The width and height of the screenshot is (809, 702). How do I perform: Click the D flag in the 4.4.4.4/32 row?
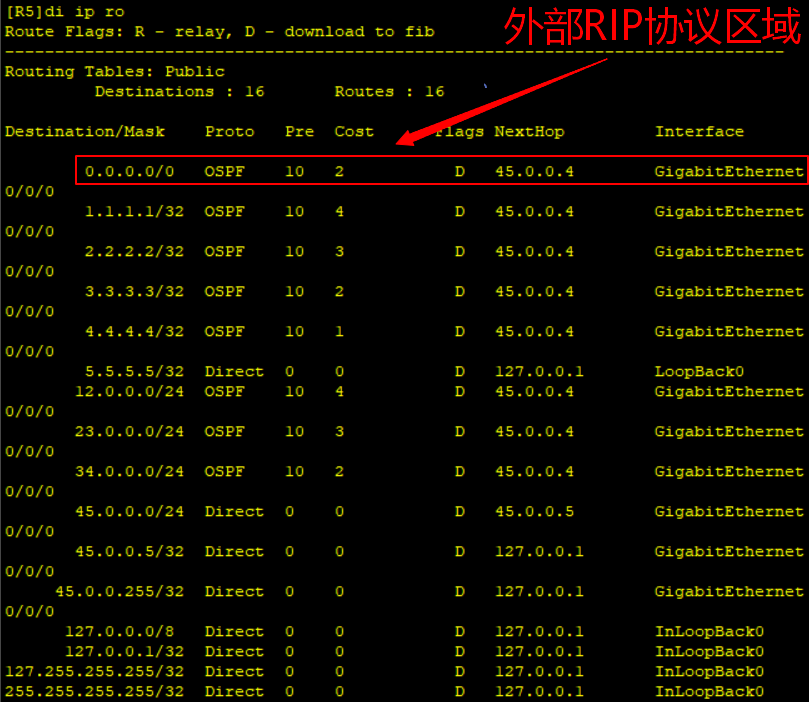460,332
